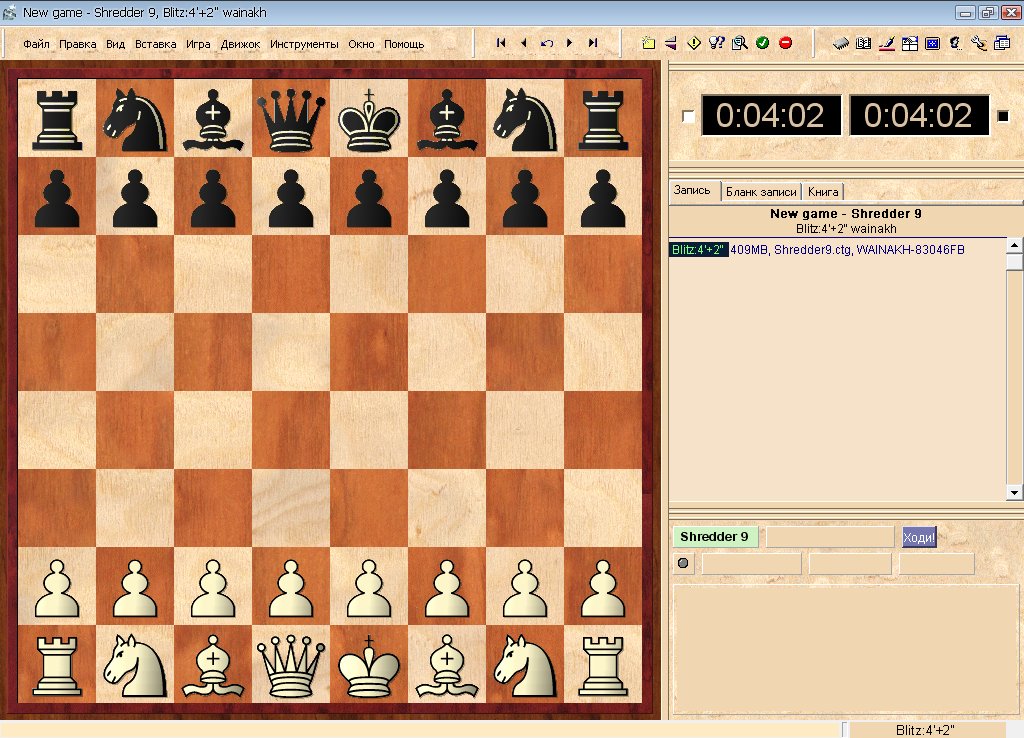
Task: Jump to the start of the game
Action: [501, 43]
